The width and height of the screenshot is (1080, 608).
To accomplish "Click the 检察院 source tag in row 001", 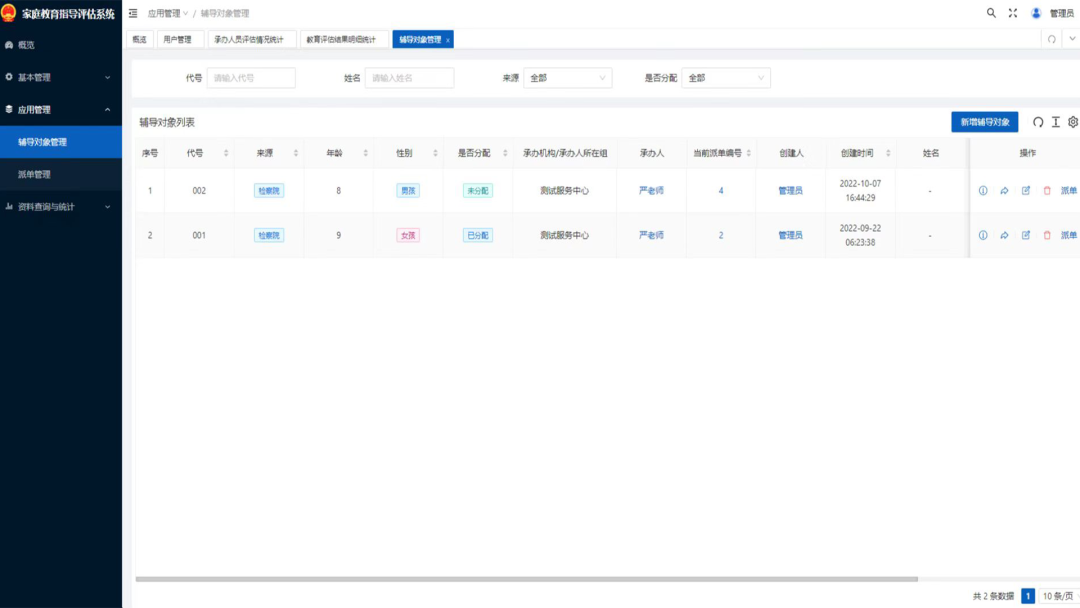I will (x=269, y=235).
